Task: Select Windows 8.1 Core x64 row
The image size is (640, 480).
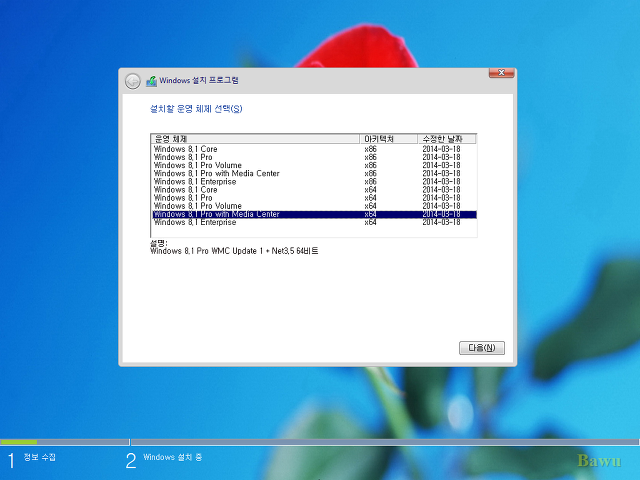Action: 314,190
